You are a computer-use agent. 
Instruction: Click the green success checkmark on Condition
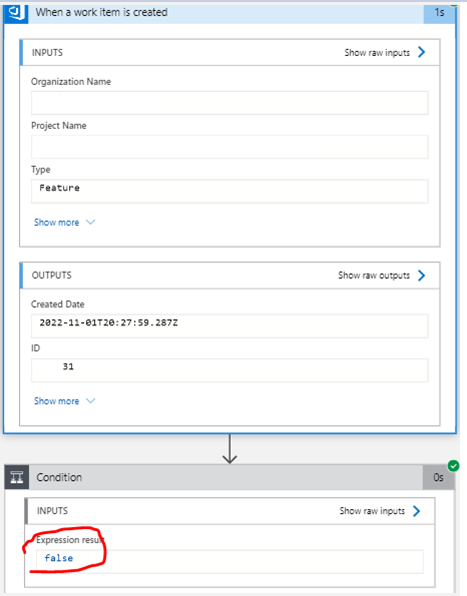453,466
